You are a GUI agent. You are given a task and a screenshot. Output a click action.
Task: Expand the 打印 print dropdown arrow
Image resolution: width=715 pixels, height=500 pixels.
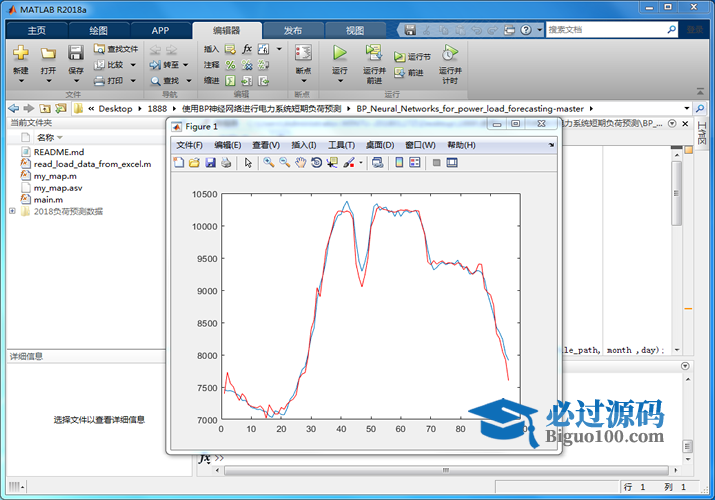point(133,81)
